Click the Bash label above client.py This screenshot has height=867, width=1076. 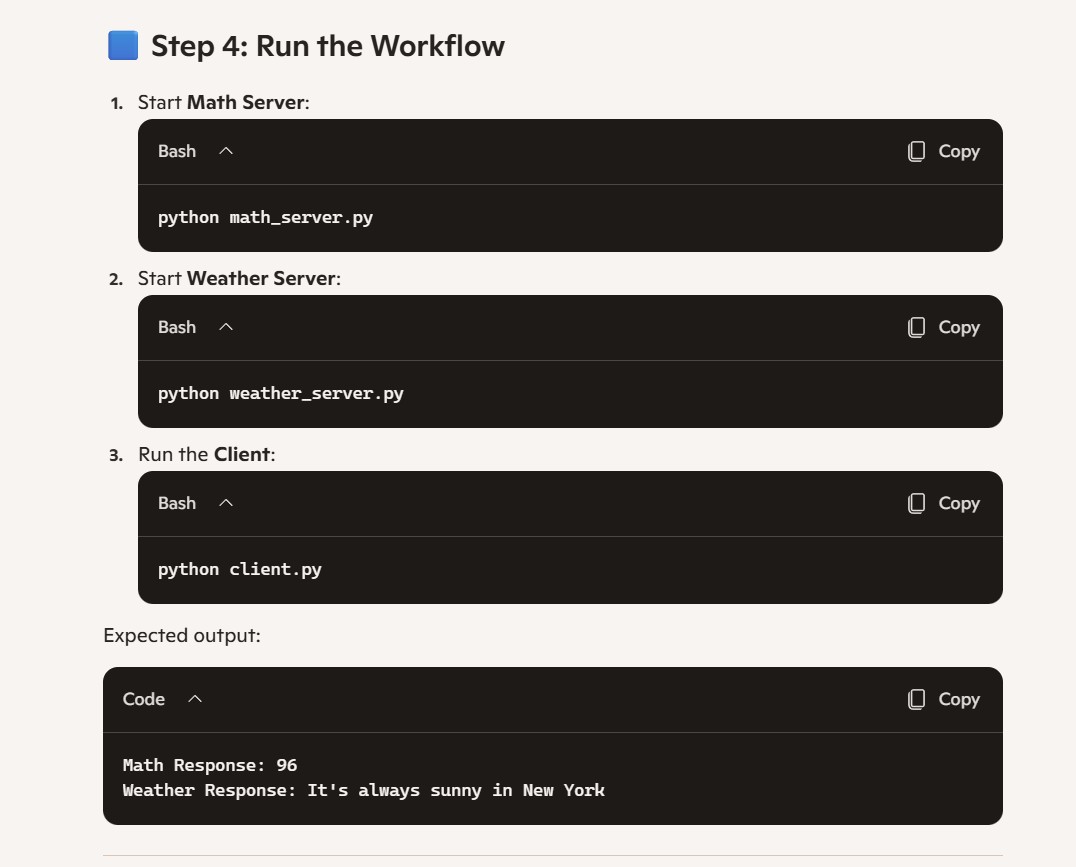177,503
